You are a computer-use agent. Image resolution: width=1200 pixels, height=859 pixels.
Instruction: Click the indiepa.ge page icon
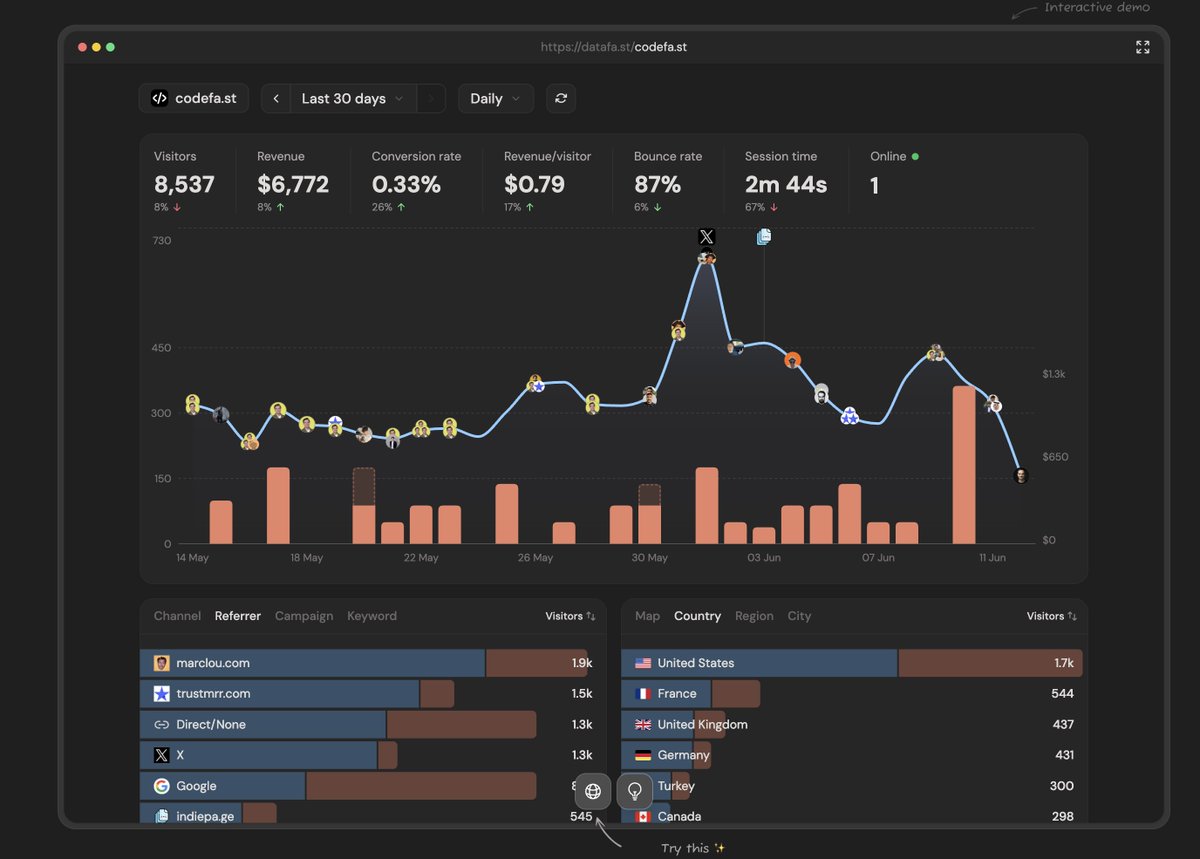coord(161,816)
